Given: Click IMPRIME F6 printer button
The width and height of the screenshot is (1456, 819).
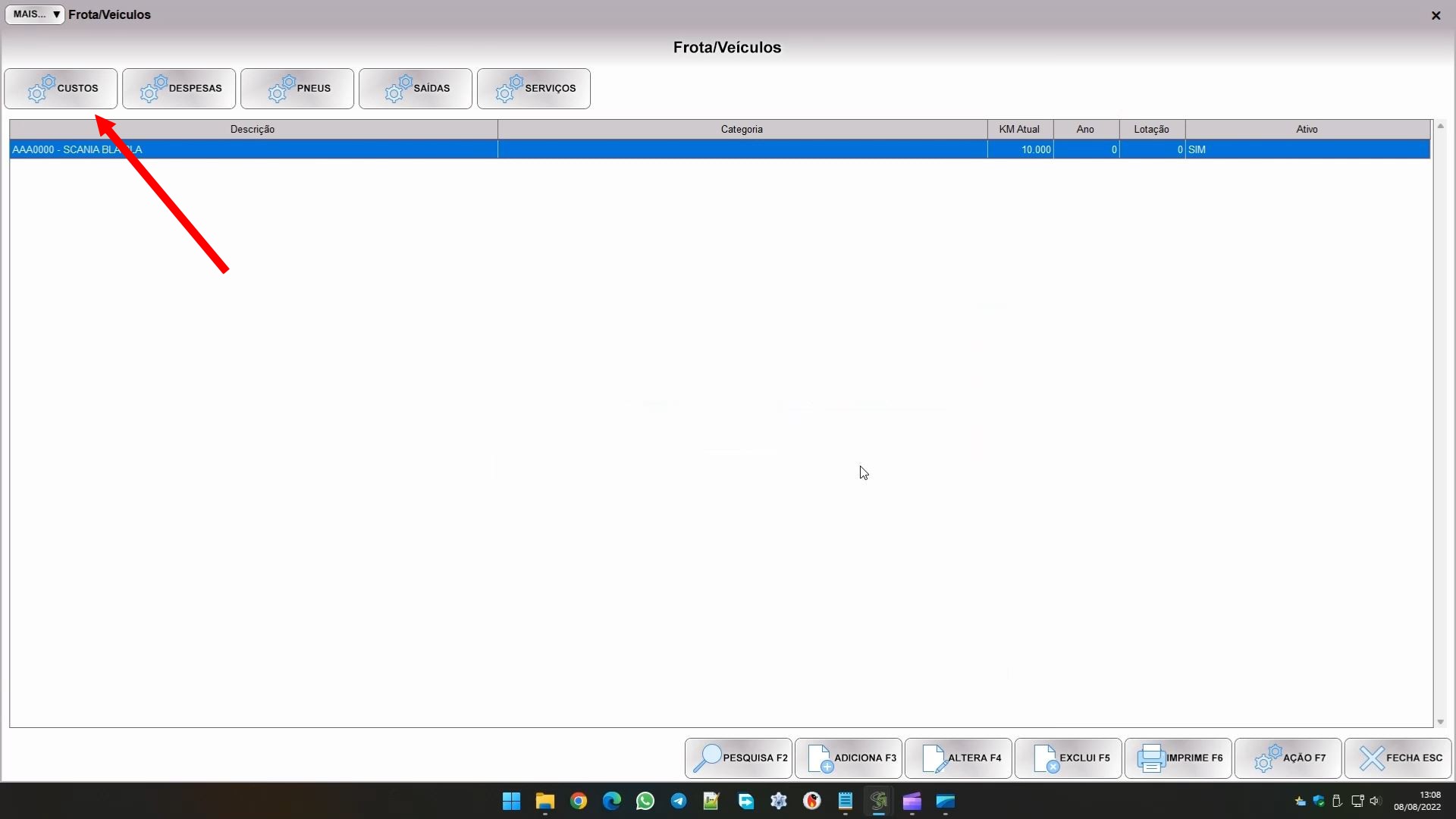Looking at the screenshot, I should [x=1178, y=758].
